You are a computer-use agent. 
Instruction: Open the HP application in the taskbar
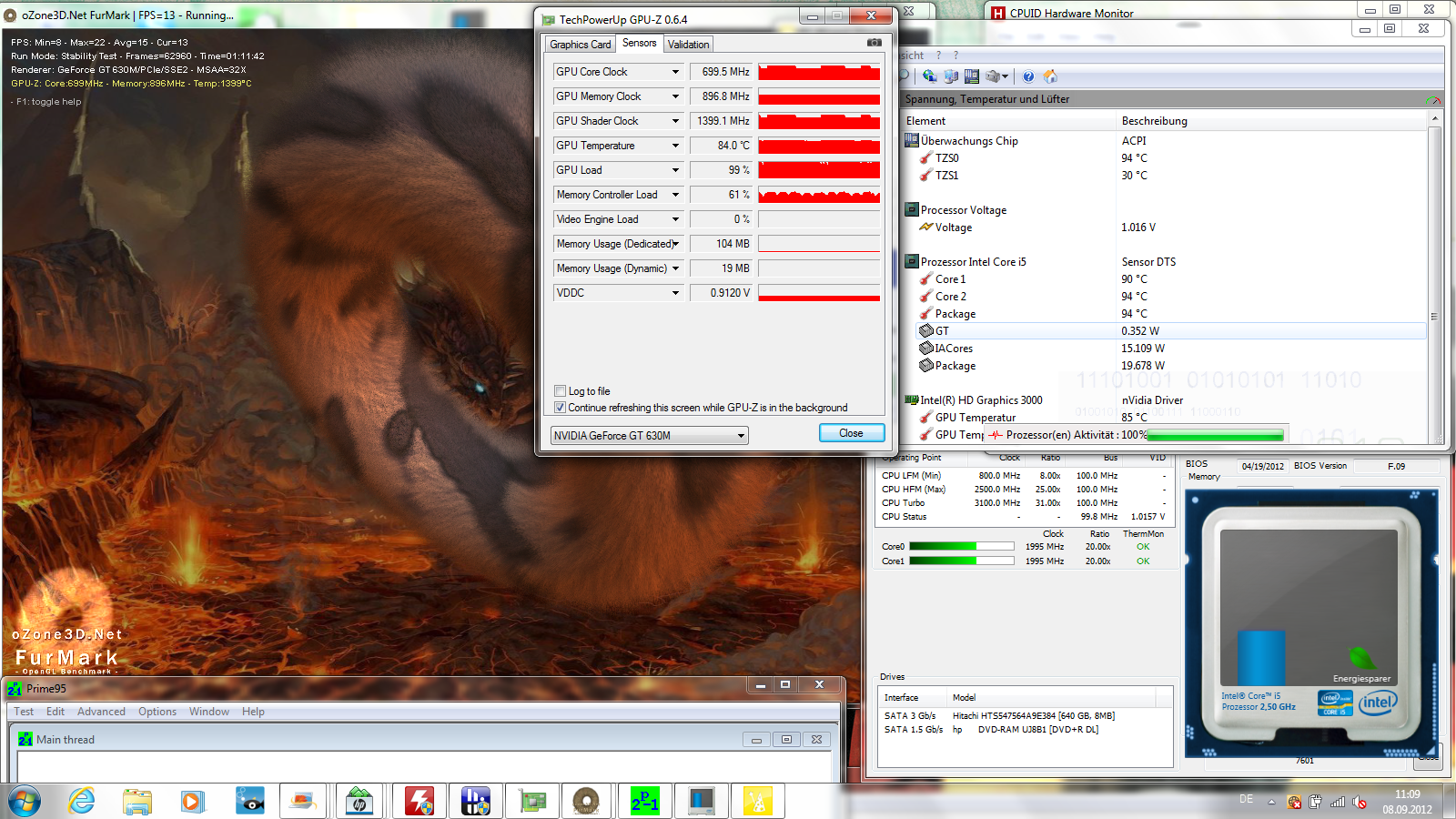359,802
